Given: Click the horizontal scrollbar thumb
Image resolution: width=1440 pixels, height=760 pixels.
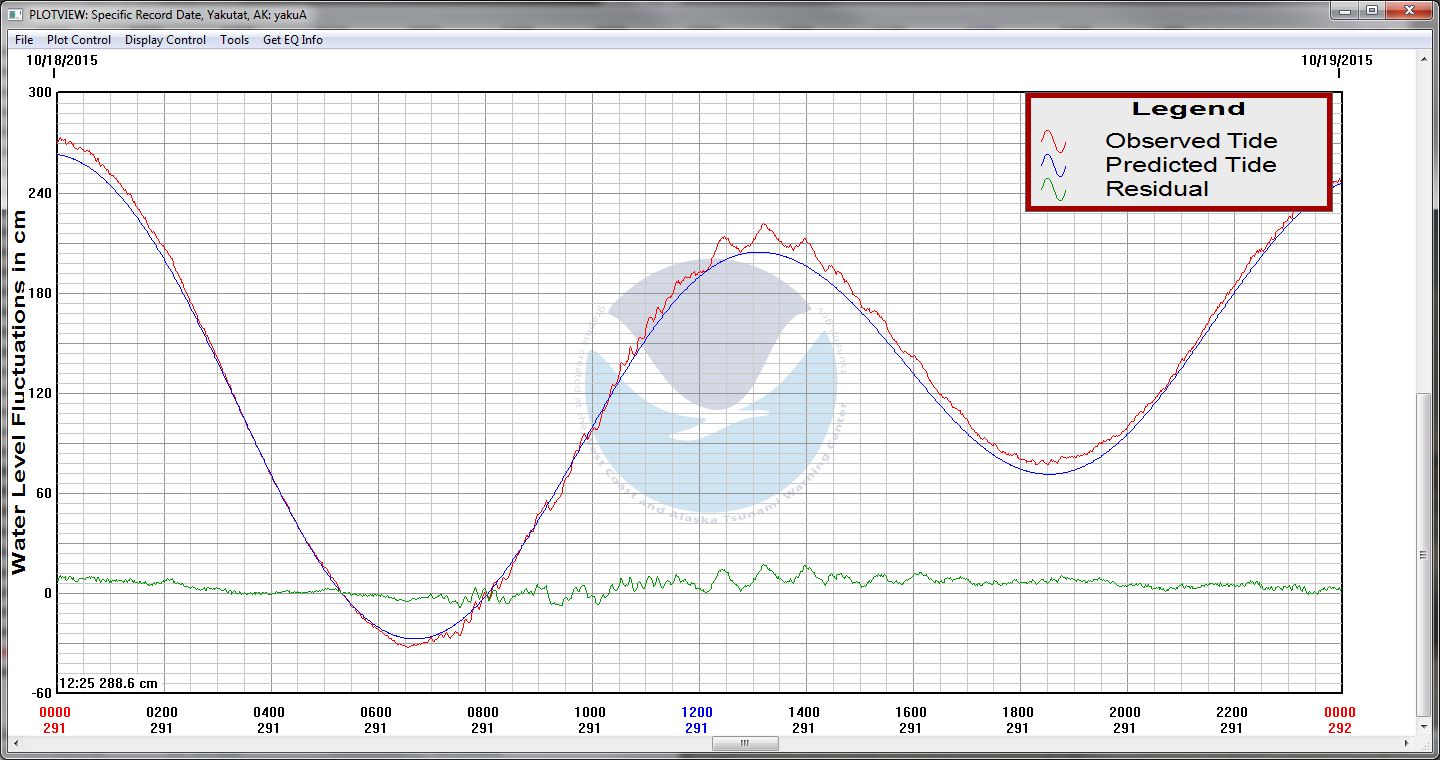Looking at the screenshot, I should (x=745, y=744).
